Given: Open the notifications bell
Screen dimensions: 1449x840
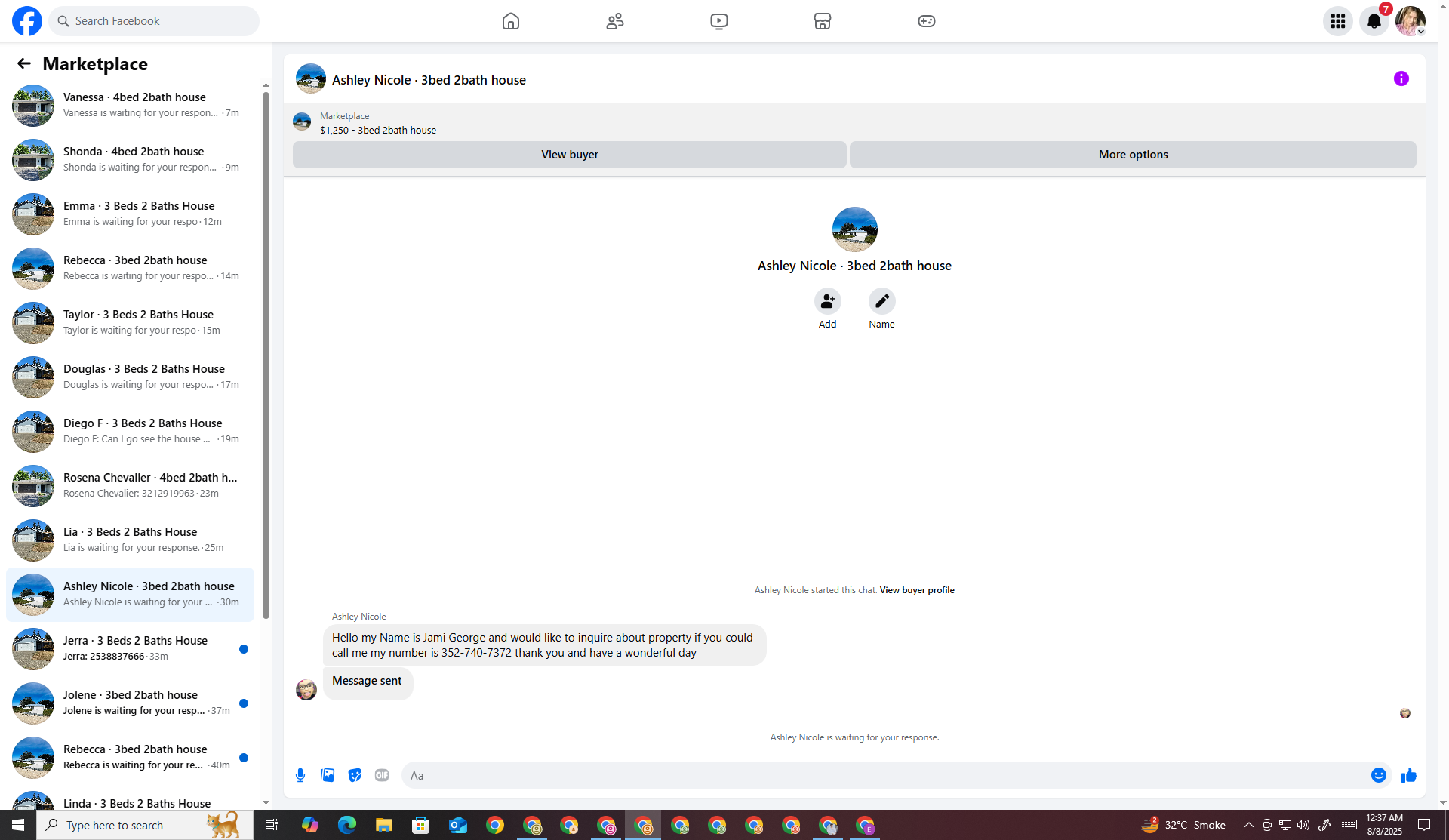Looking at the screenshot, I should point(1374,21).
